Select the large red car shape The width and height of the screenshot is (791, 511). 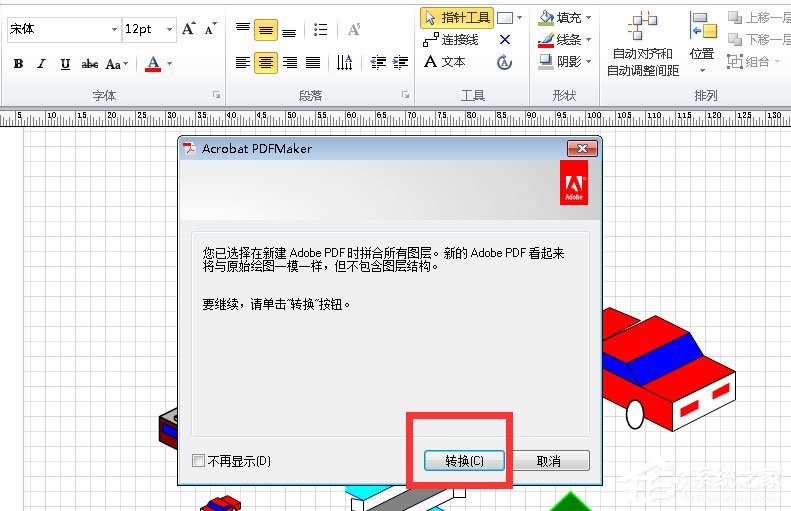(668, 369)
